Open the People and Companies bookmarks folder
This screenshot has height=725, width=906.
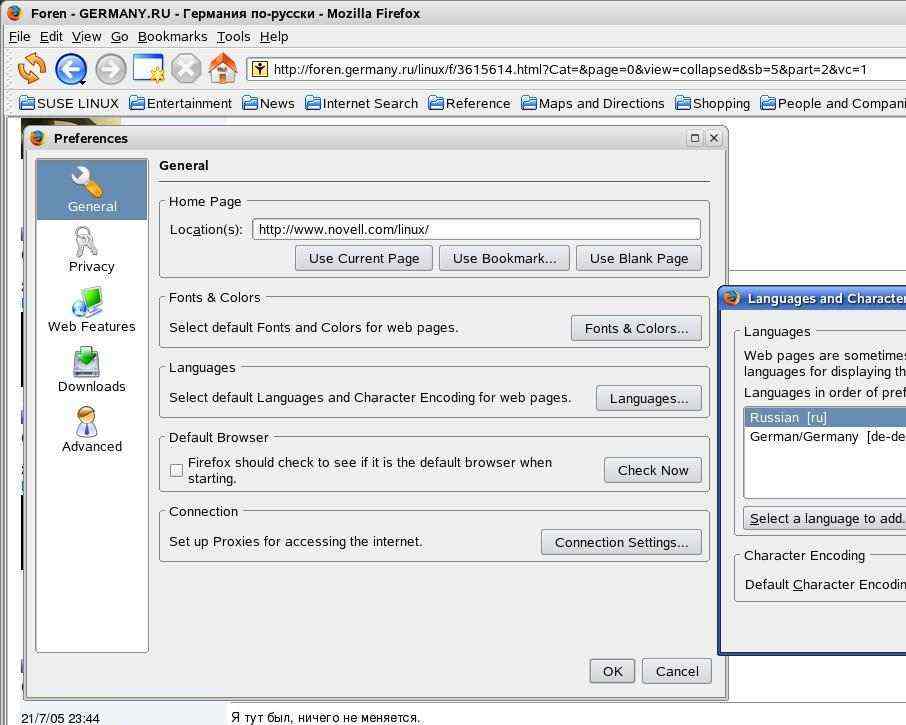[x=833, y=103]
